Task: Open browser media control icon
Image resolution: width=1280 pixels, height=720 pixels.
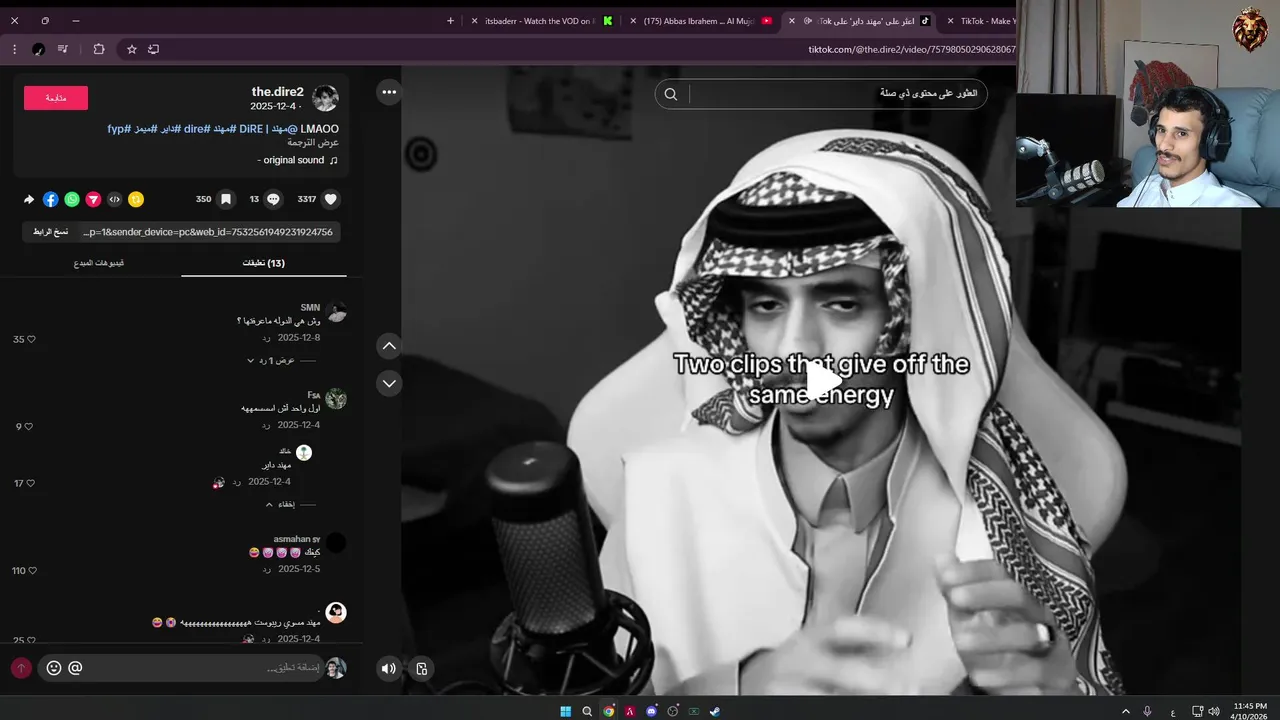Action: pyautogui.click(x=63, y=49)
